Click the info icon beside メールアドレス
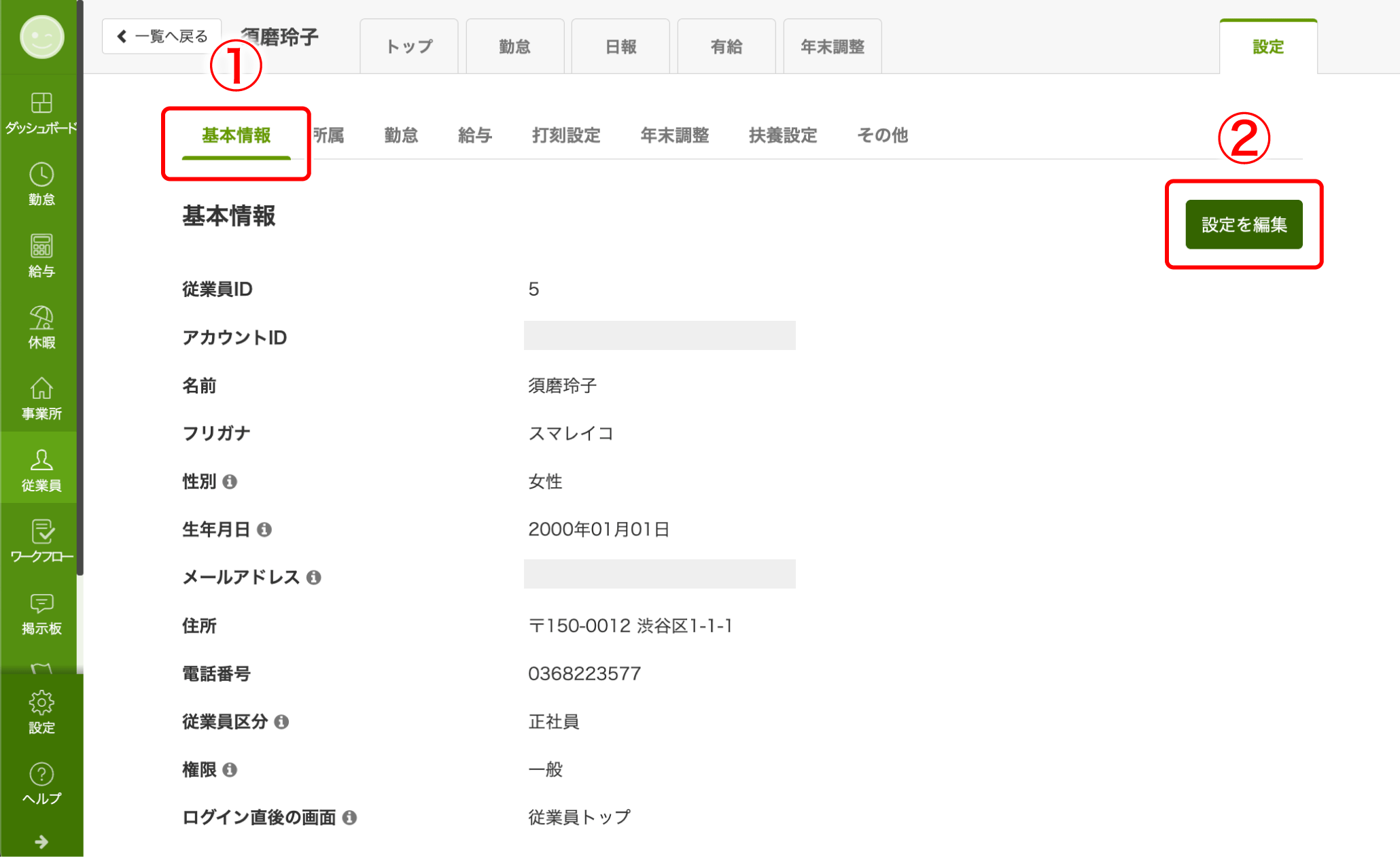This screenshot has width=1400, height=857. (313, 578)
